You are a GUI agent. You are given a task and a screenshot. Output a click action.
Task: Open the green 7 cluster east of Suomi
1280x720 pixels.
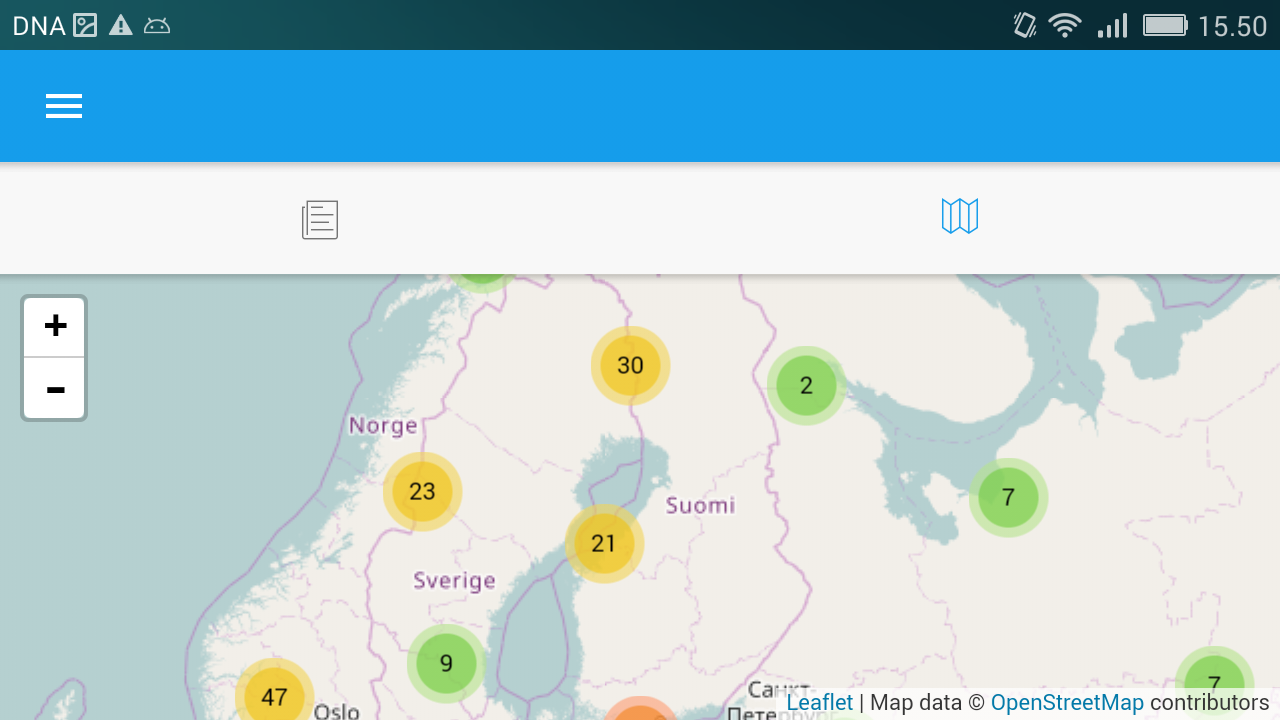coord(1008,497)
